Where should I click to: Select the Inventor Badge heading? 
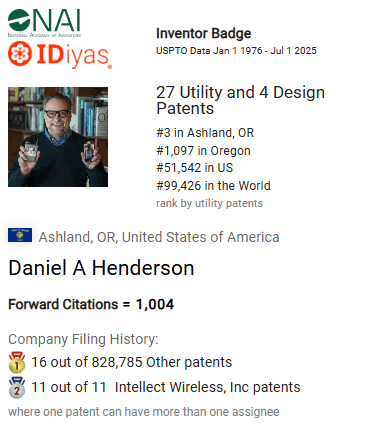204,33
